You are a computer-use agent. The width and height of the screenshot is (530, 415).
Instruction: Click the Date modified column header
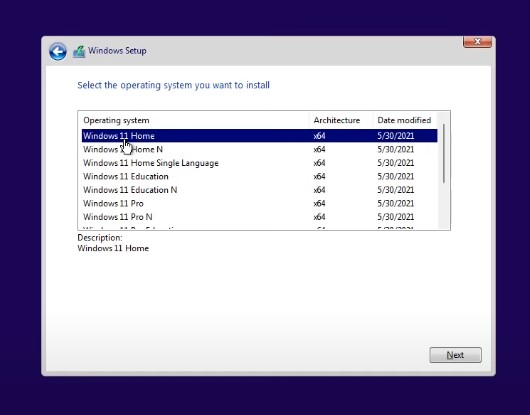[405, 120]
